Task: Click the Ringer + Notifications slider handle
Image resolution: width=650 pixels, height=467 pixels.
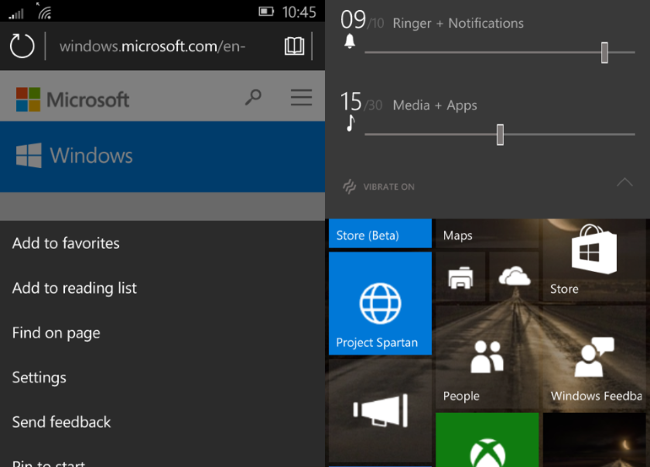Action: 604,53
